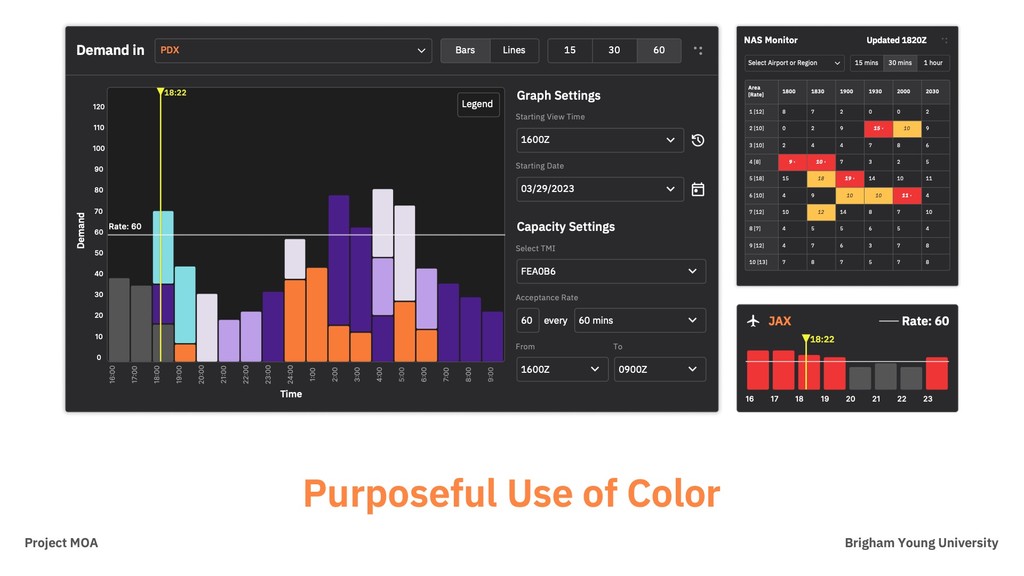This screenshot has height=576, width=1024.
Task: Select 15 mins in NAS Monitor
Action: [867, 63]
